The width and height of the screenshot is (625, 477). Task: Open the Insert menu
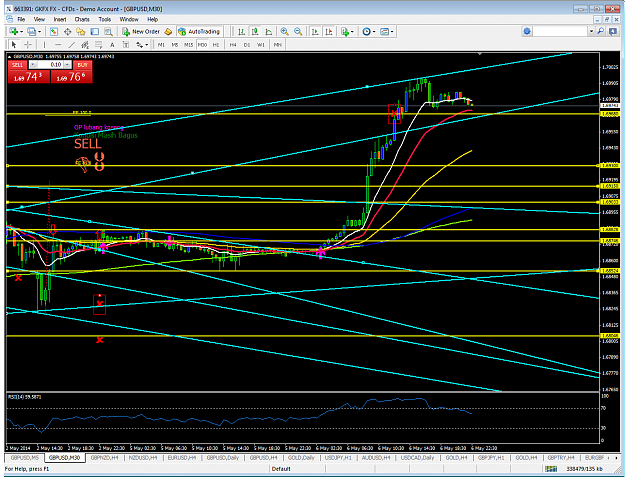pos(60,19)
